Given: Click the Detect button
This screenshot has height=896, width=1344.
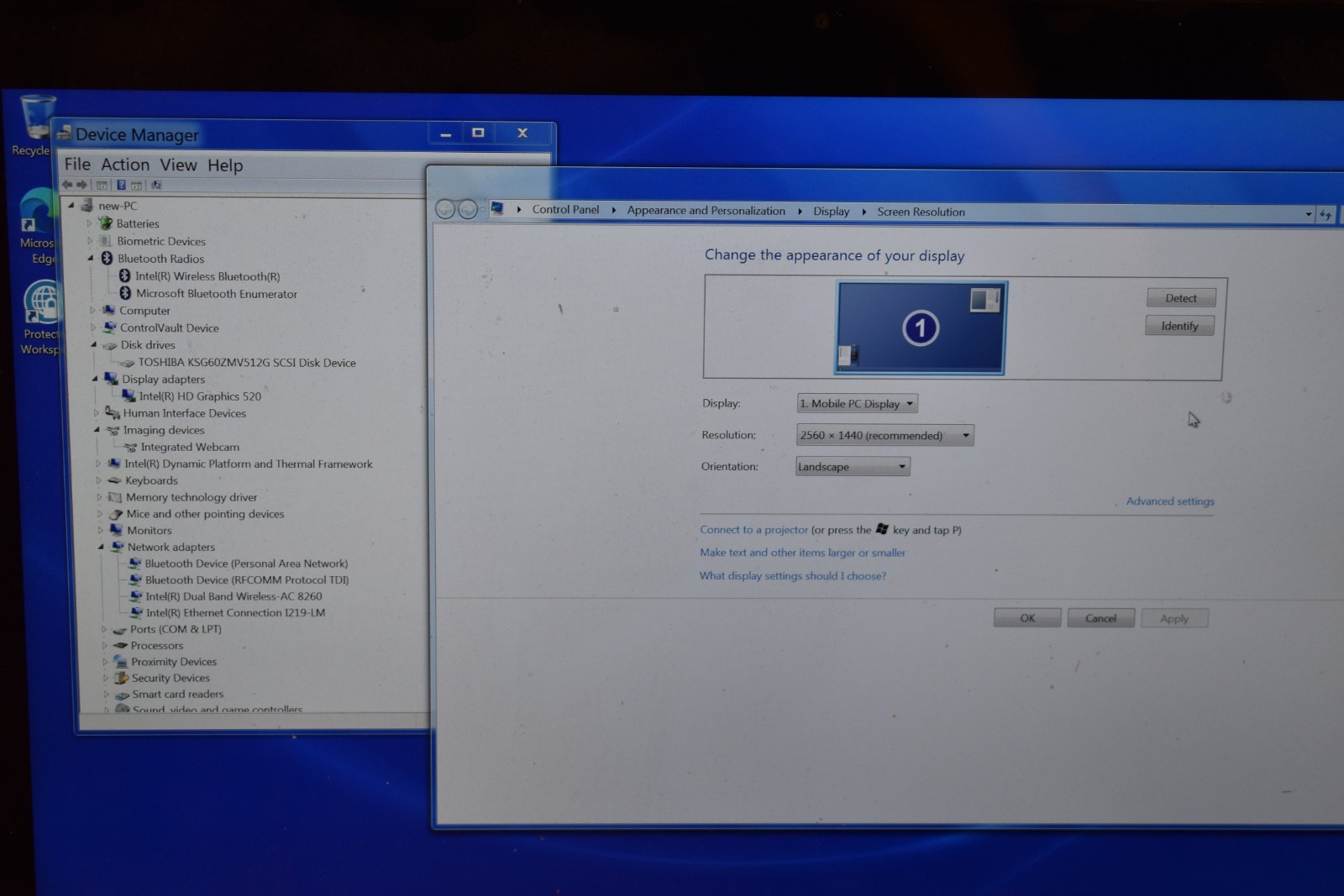Looking at the screenshot, I should tap(1181, 297).
